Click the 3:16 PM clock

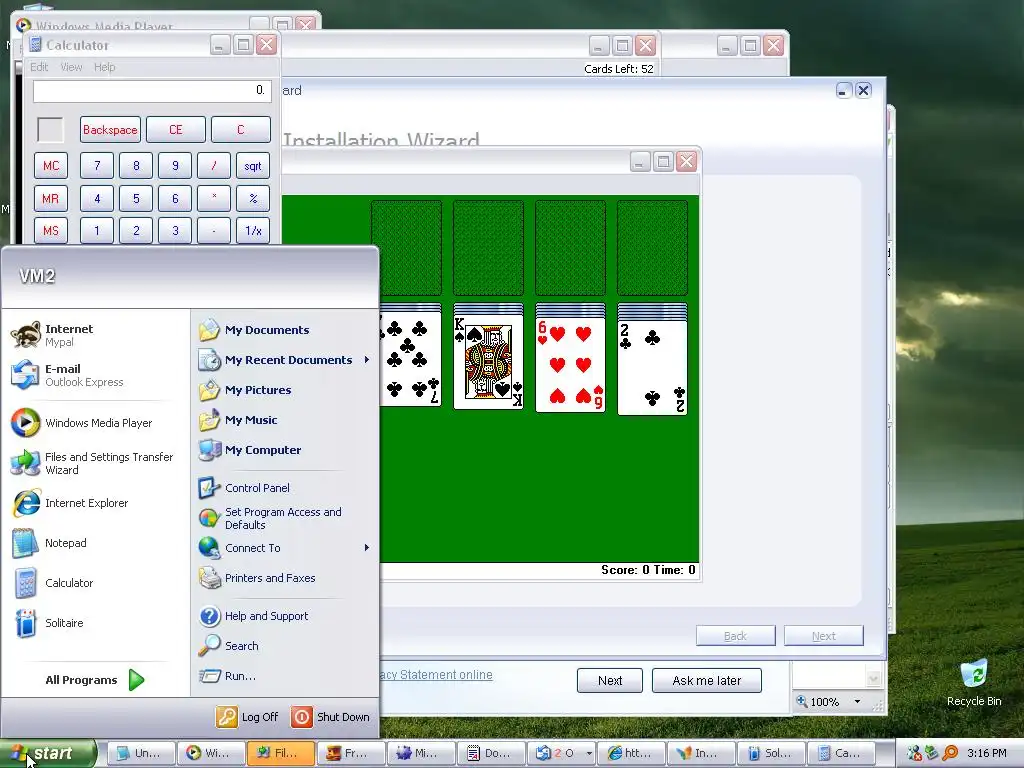[987, 753]
